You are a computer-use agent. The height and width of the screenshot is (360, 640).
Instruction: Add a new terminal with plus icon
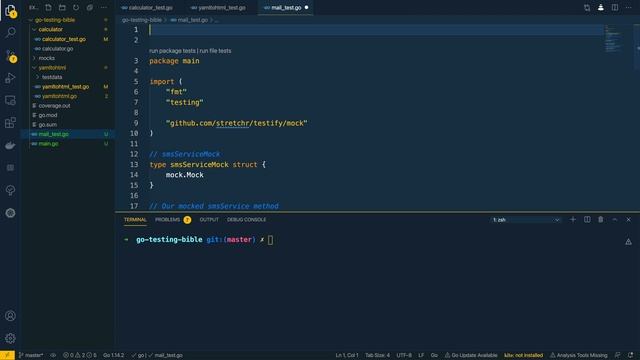click(x=573, y=220)
